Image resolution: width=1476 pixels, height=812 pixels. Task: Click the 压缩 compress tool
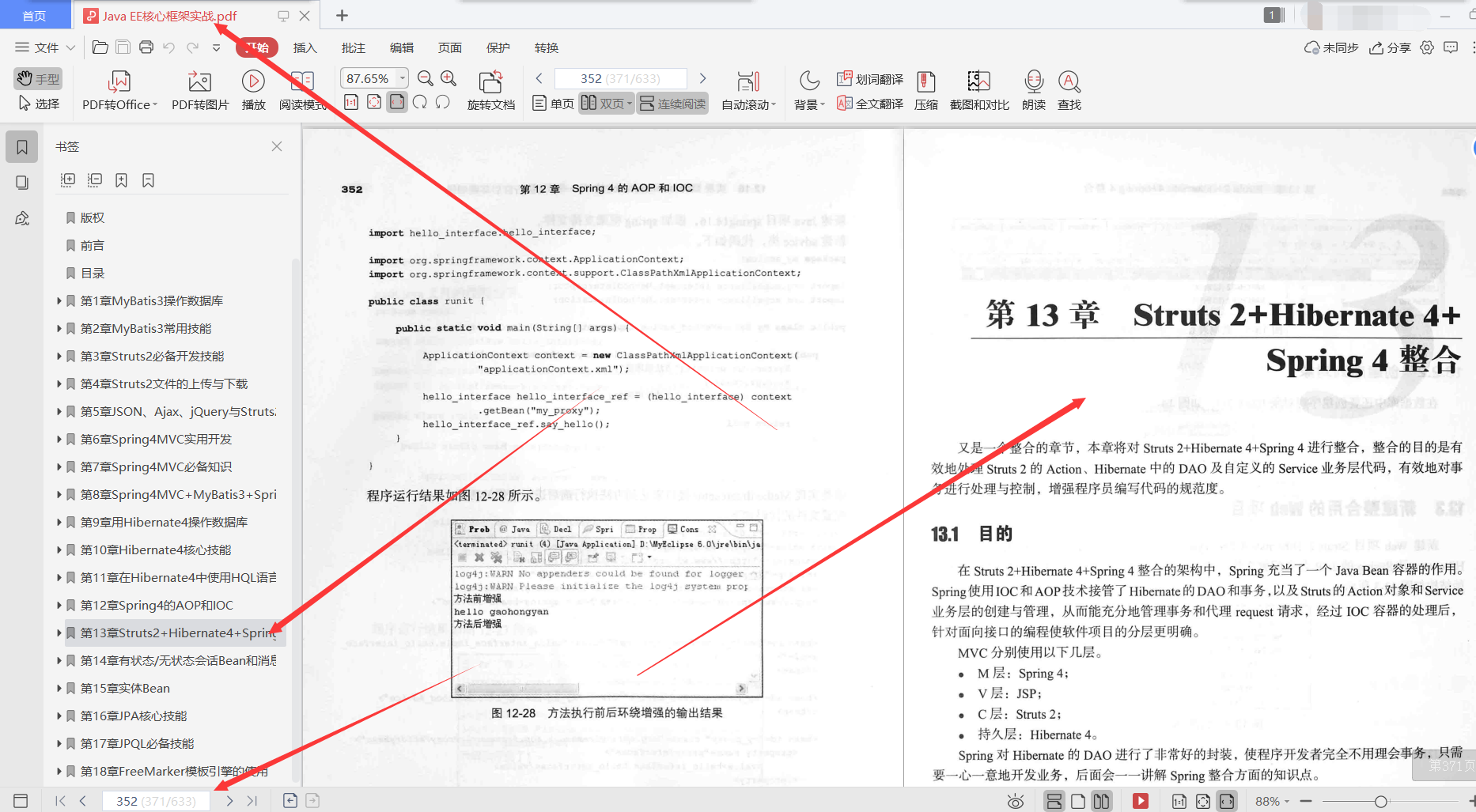pyautogui.click(x=926, y=90)
